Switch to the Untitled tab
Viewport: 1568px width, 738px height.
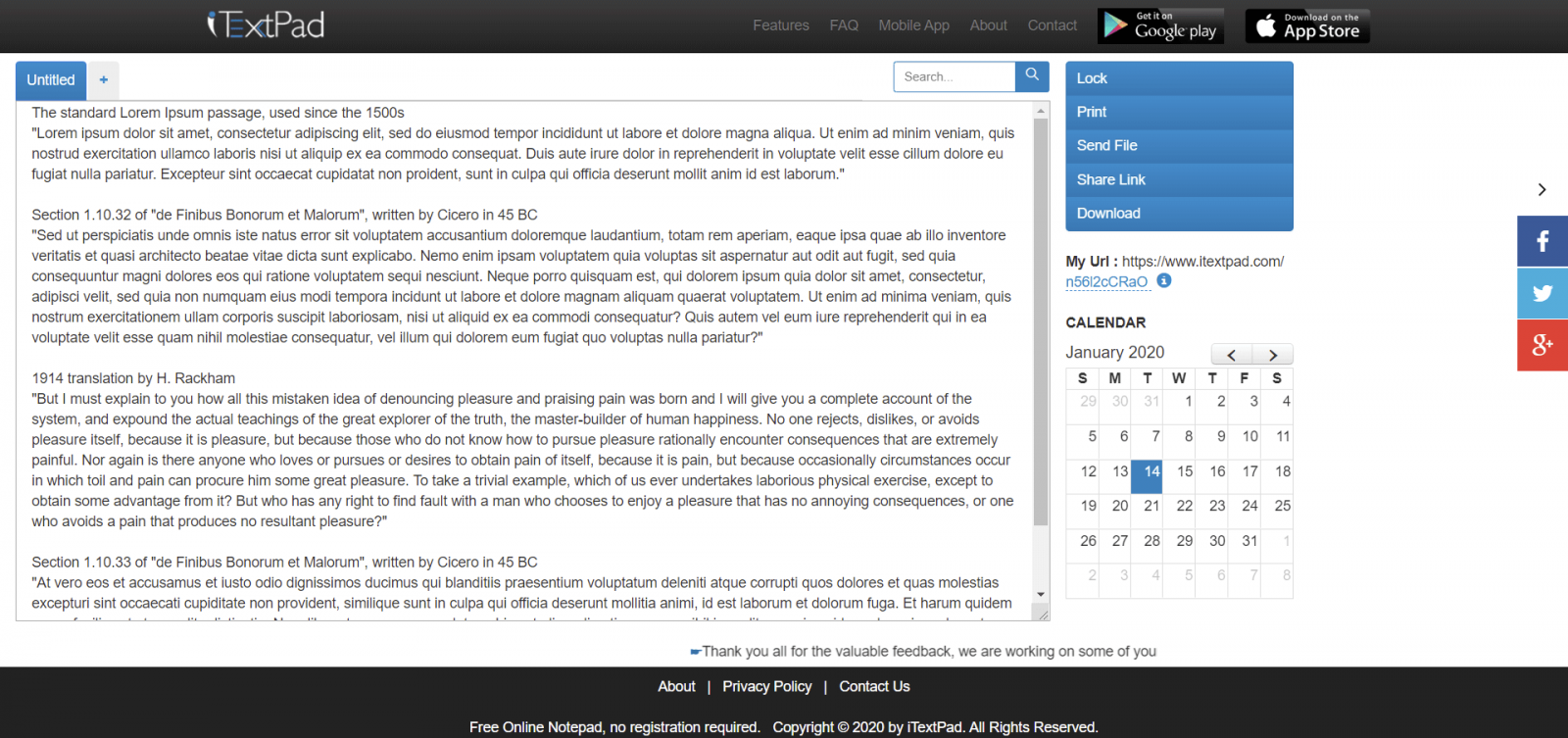[x=51, y=80]
